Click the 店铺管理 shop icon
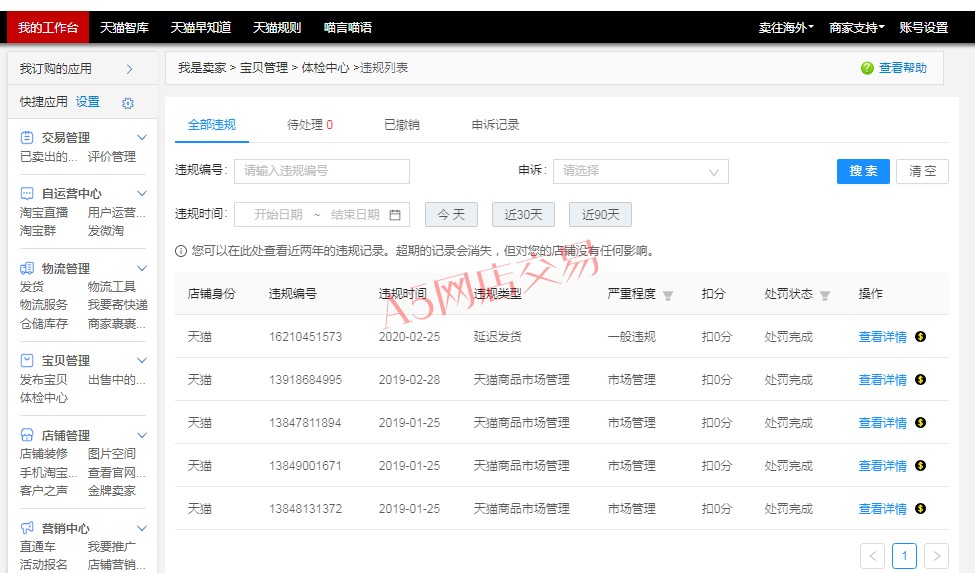This screenshot has height=573, width=975. coord(27,435)
